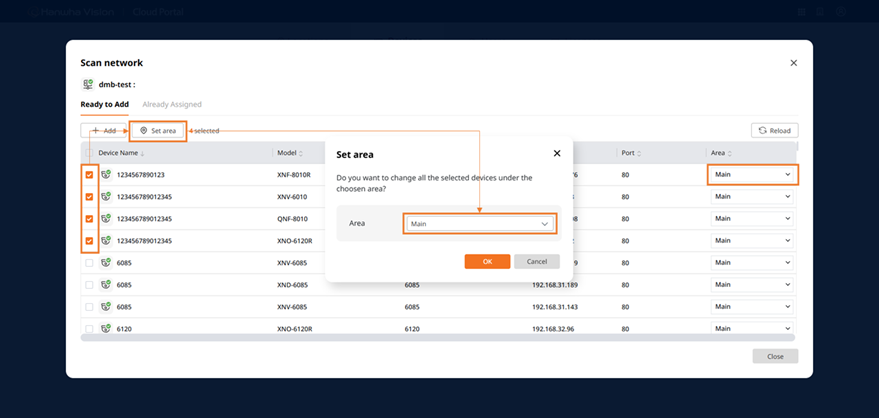Reload the scanned device list
This screenshot has width=879, height=418.
click(775, 131)
